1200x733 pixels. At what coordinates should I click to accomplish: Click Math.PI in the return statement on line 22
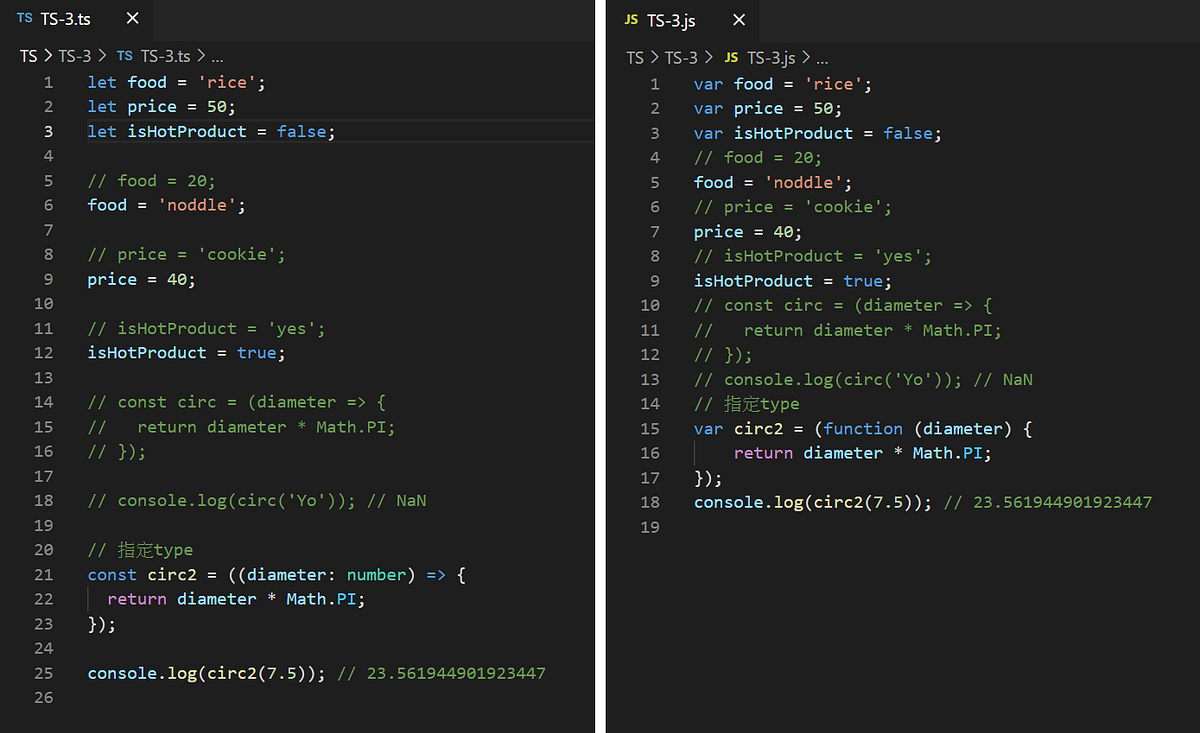(322, 598)
